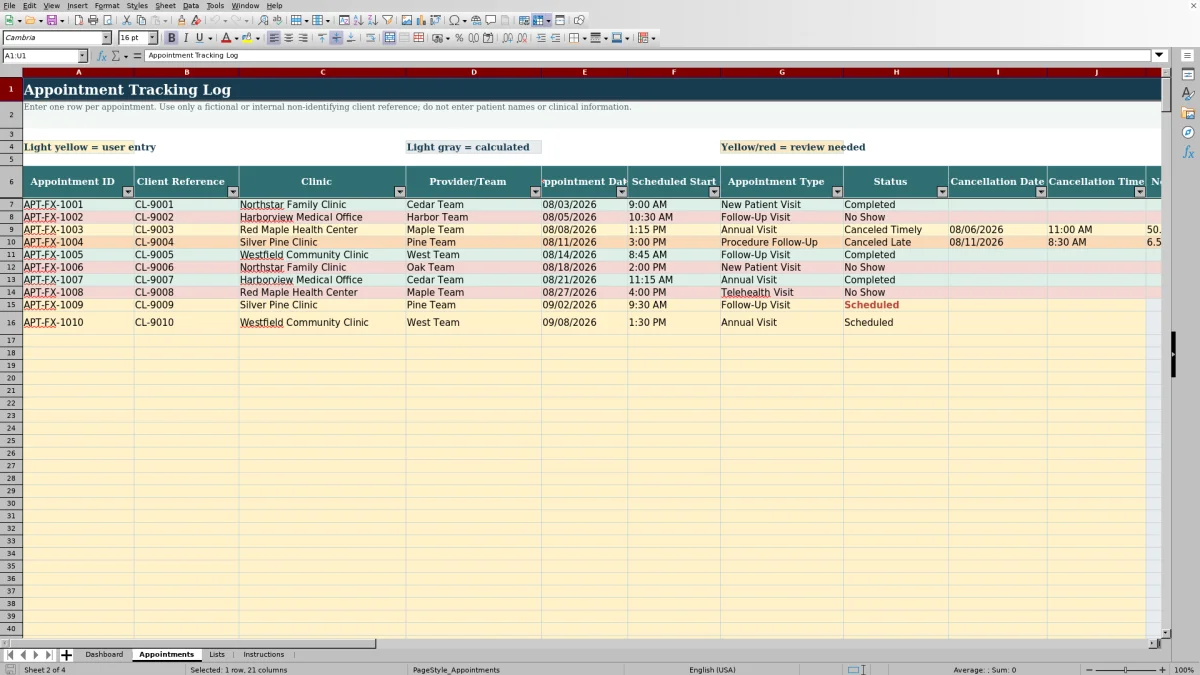The height and width of the screenshot is (675, 1200).
Task: Click the formula input line
Action: coord(648,56)
